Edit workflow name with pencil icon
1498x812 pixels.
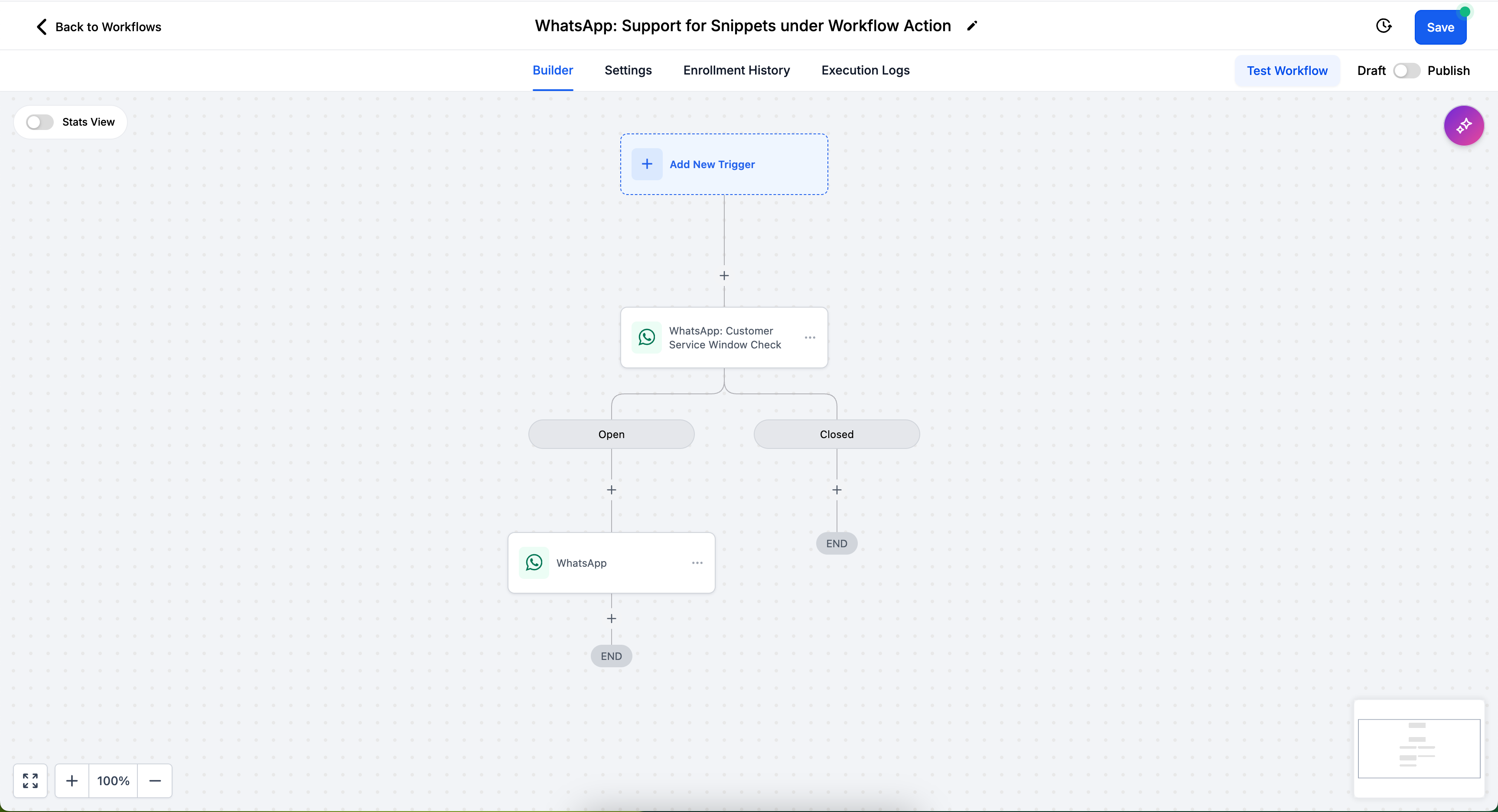[972, 26]
